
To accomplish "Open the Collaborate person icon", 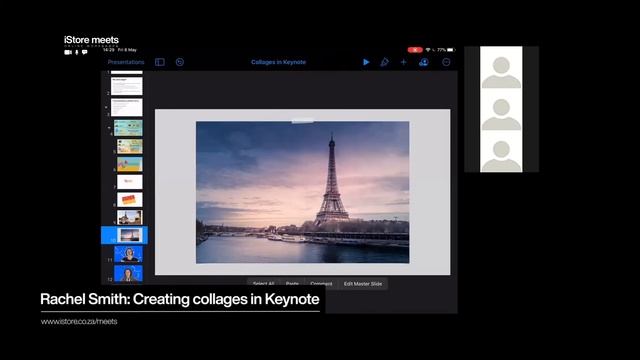I will click(424, 62).
